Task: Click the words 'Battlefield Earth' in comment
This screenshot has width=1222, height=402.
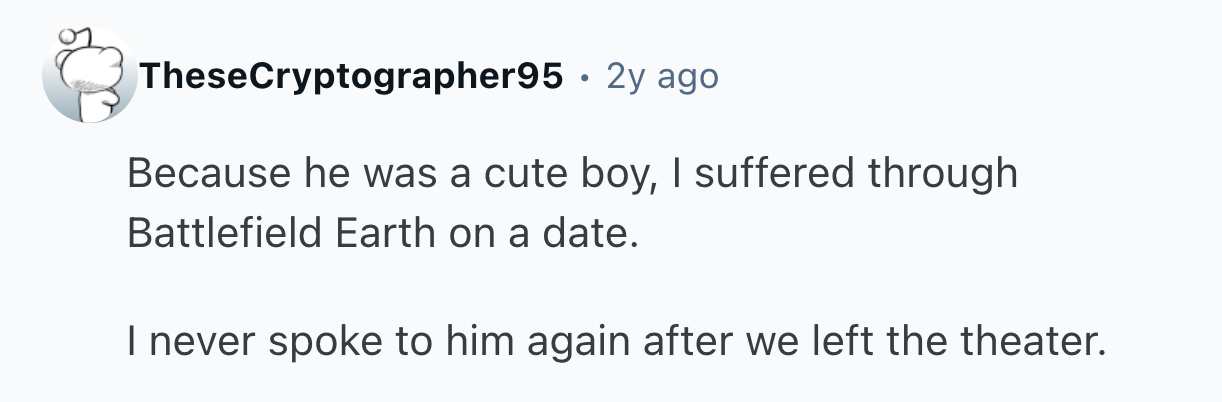Action: 281,233
